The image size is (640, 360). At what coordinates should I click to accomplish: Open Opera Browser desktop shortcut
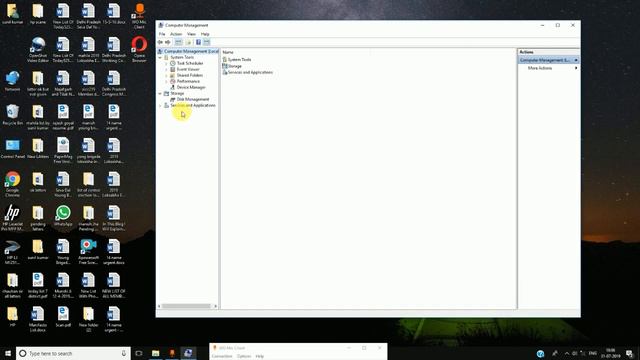[139, 49]
